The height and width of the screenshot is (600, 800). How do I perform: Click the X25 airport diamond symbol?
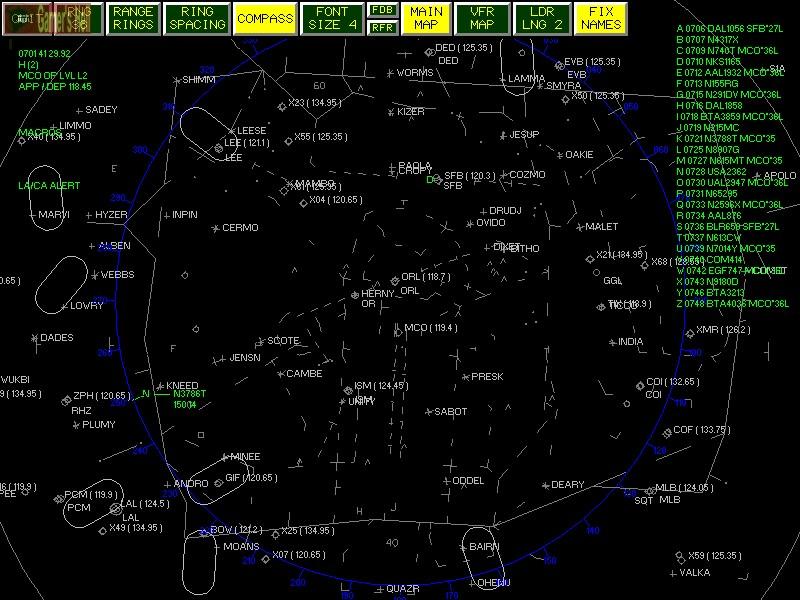276,535
